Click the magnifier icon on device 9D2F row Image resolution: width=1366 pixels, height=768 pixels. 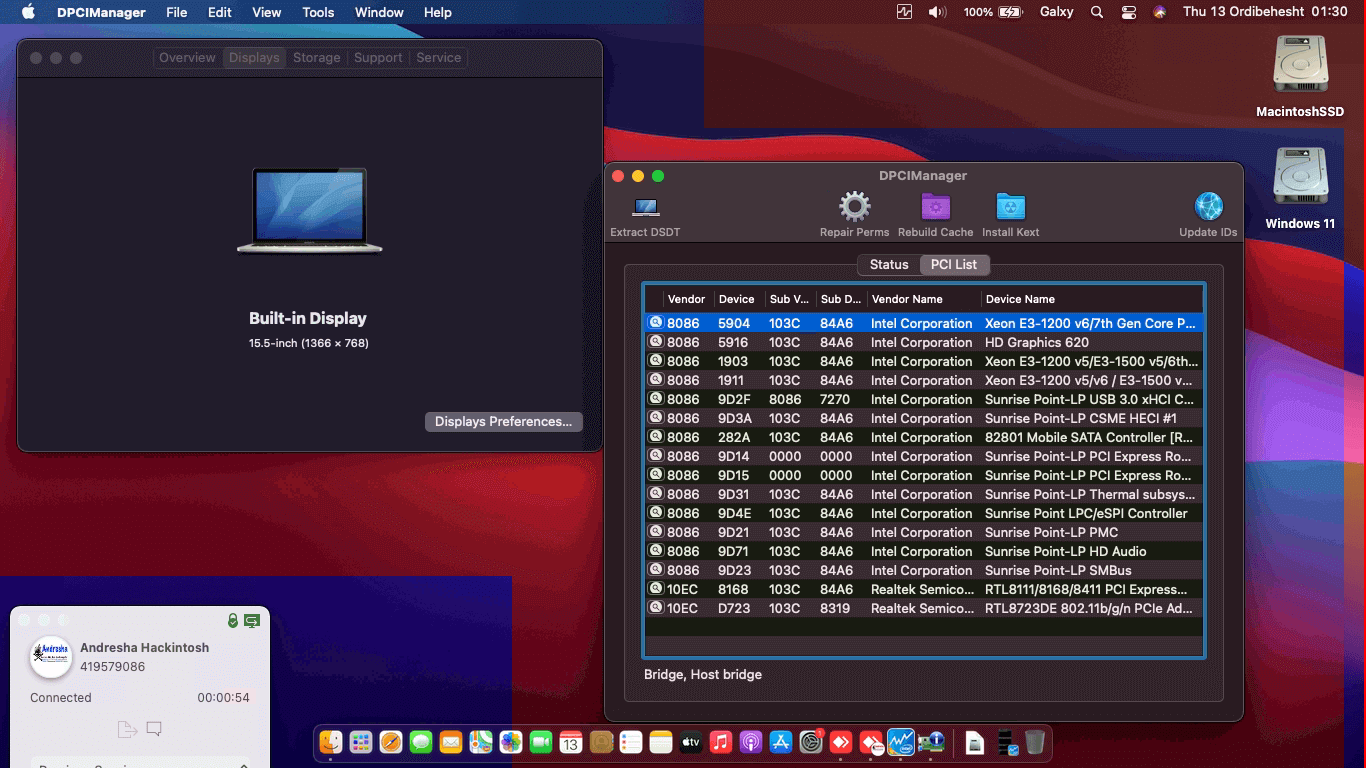tap(656, 398)
